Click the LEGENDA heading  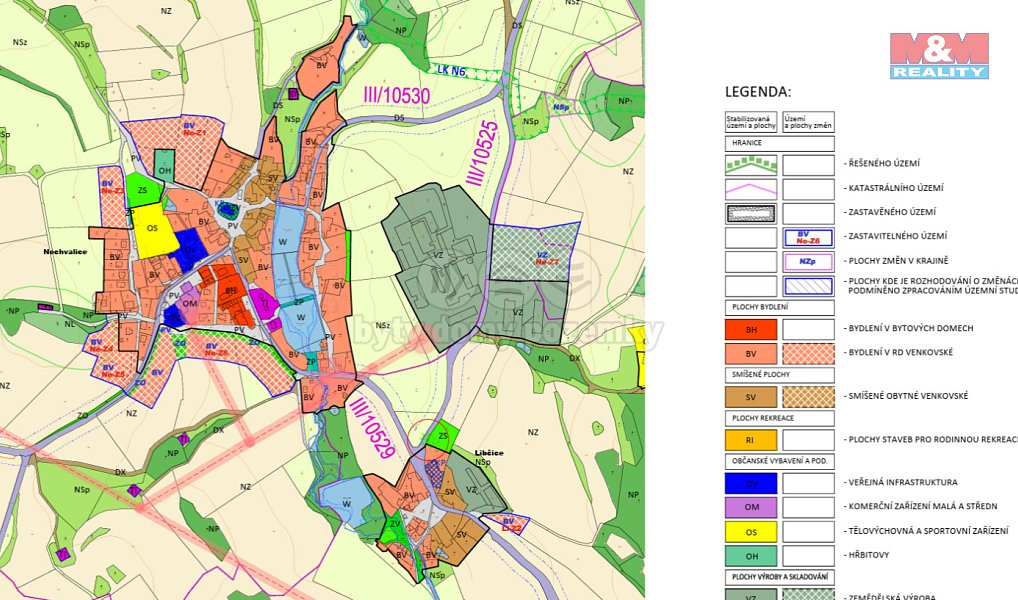[x=758, y=92]
